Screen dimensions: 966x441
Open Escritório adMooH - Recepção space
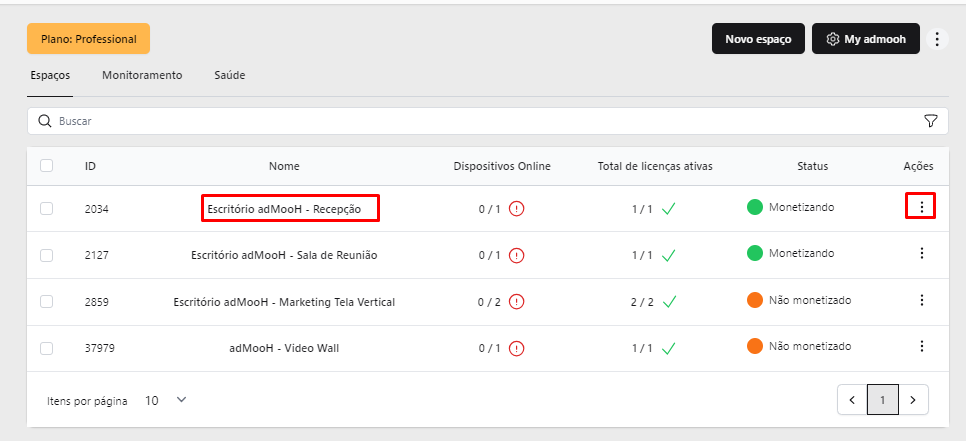point(284,209)
